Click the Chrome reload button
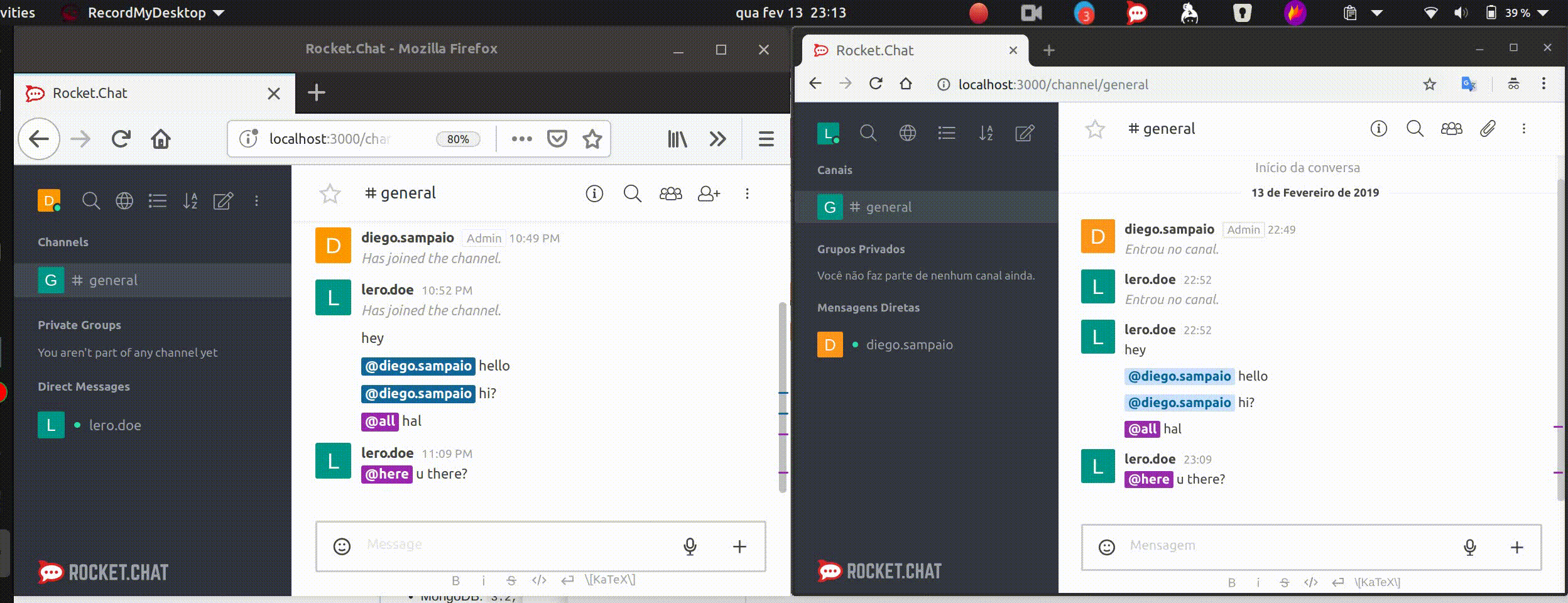The image size is (1568, 603). (x=876, y=84)
